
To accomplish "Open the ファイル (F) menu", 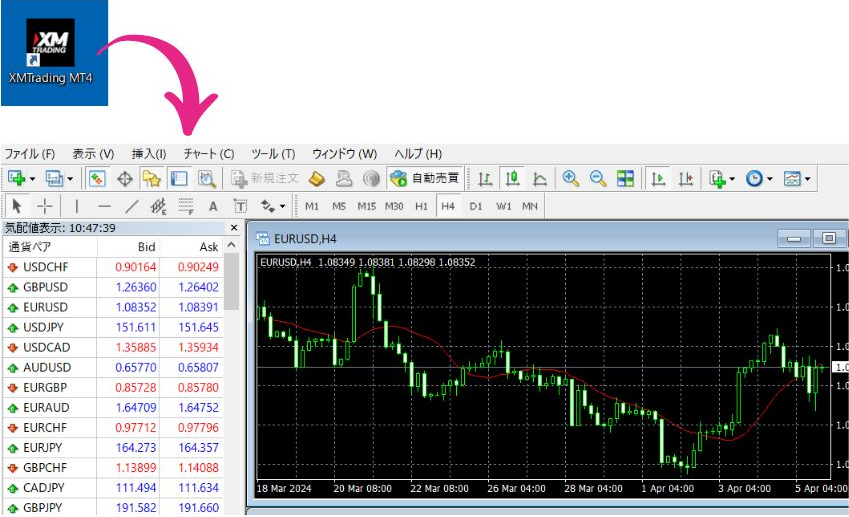I will (30, 154).
